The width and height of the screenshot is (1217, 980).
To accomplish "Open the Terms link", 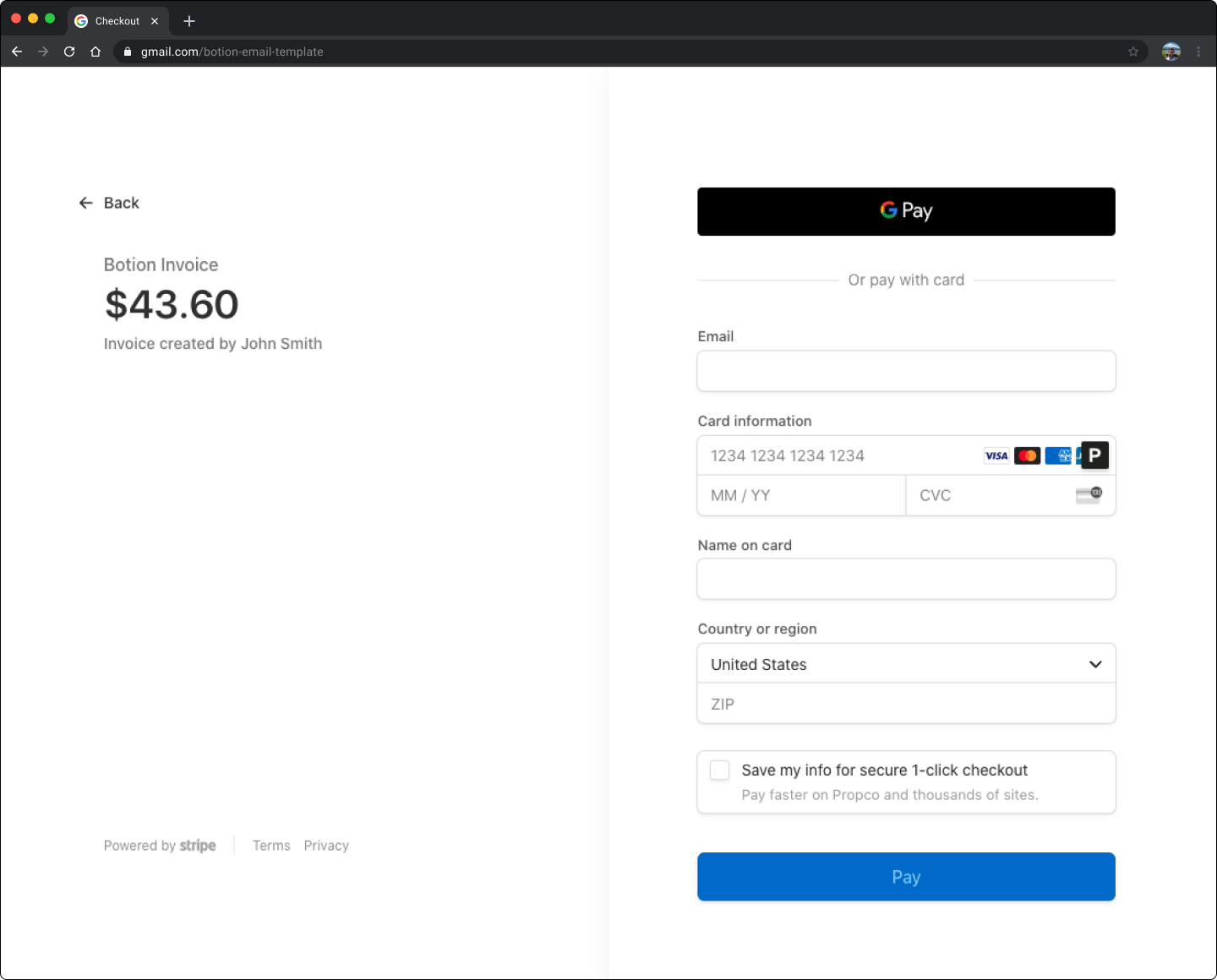I will point(271,846).
